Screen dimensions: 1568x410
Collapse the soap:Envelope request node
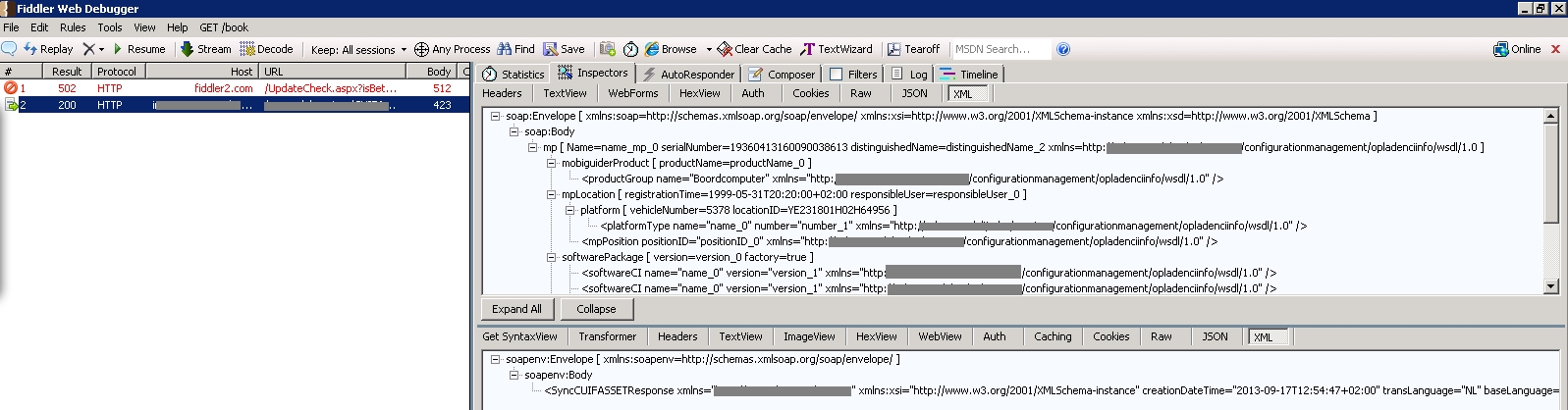tap(496, 116)
